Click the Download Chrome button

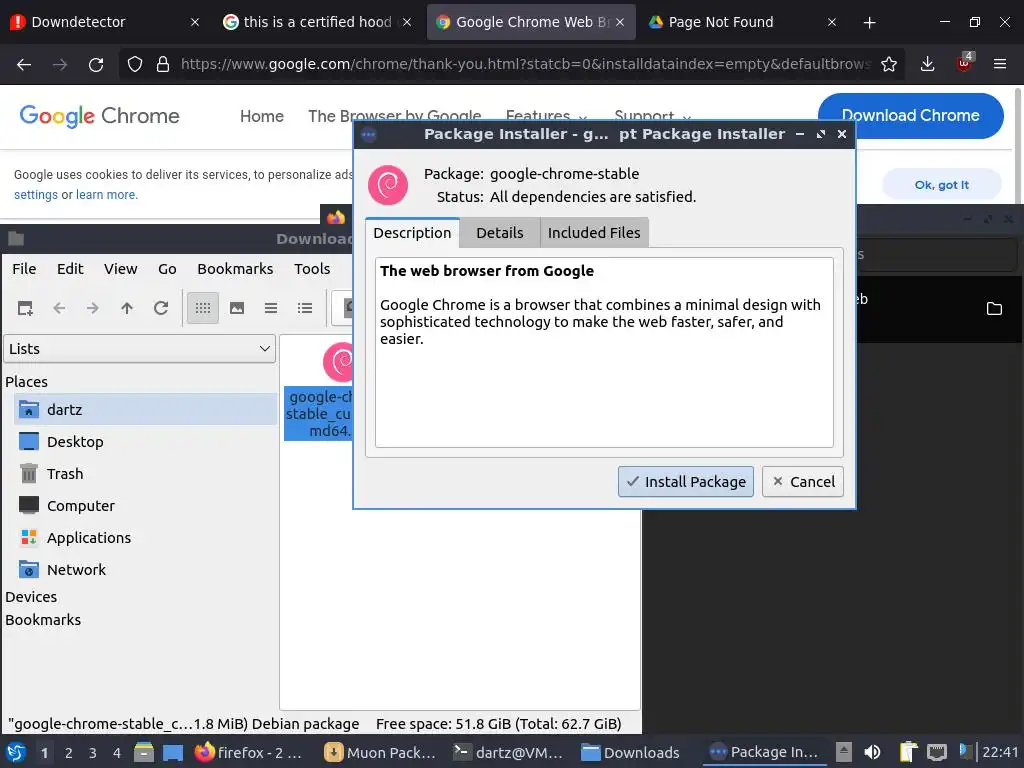[910, 116]
